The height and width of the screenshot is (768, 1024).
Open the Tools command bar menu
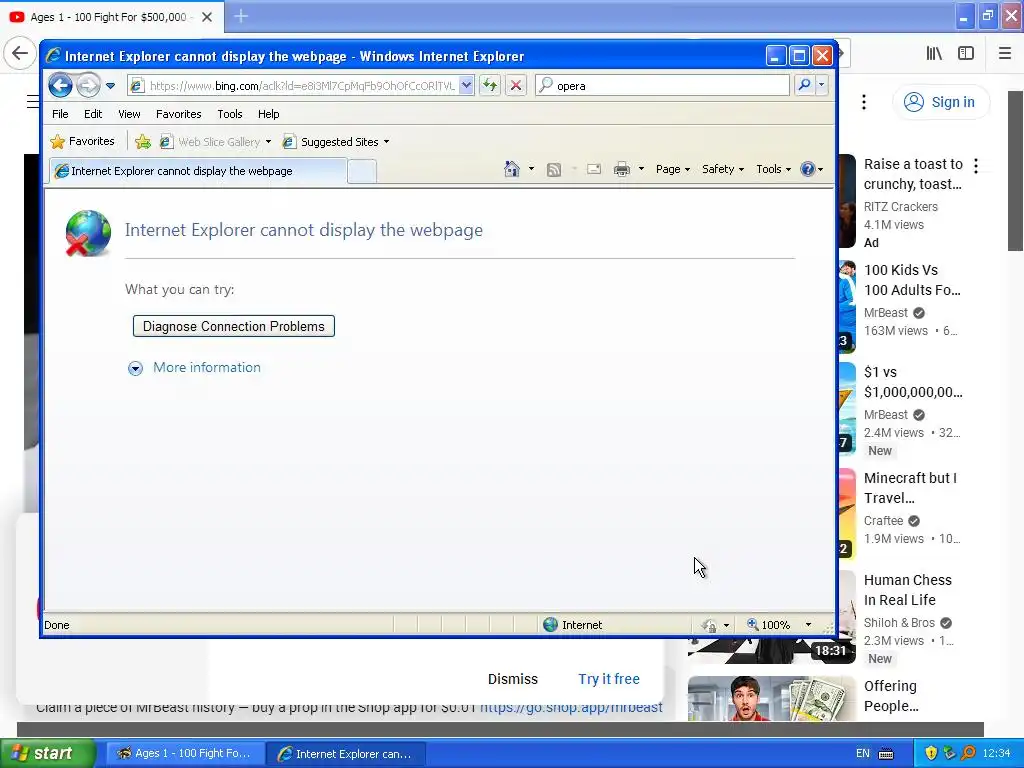pos(773,169)
